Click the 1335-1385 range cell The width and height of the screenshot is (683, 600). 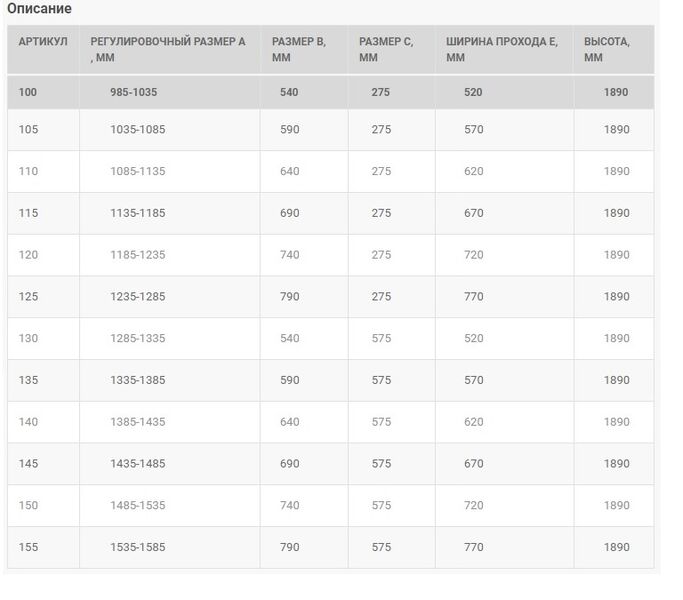pos(138,380)
